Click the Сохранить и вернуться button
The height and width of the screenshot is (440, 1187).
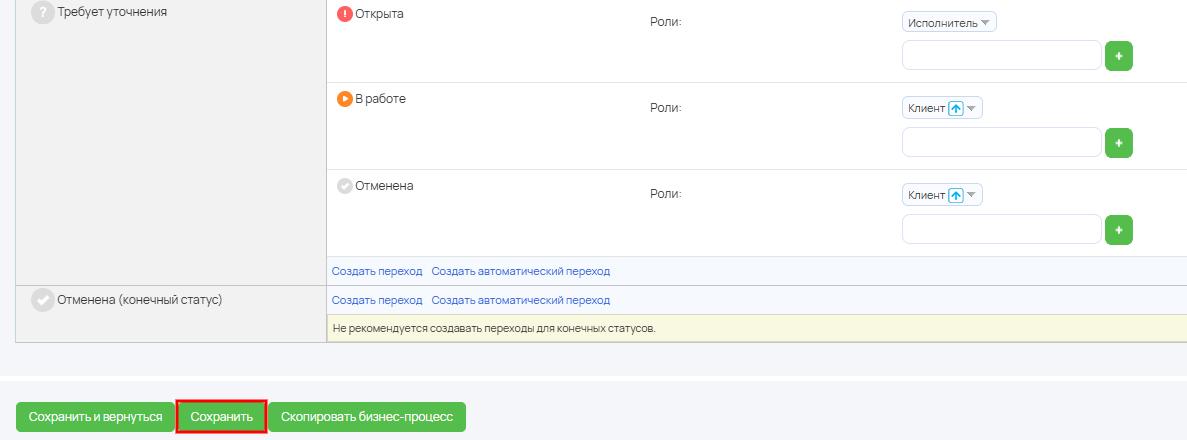95,417
